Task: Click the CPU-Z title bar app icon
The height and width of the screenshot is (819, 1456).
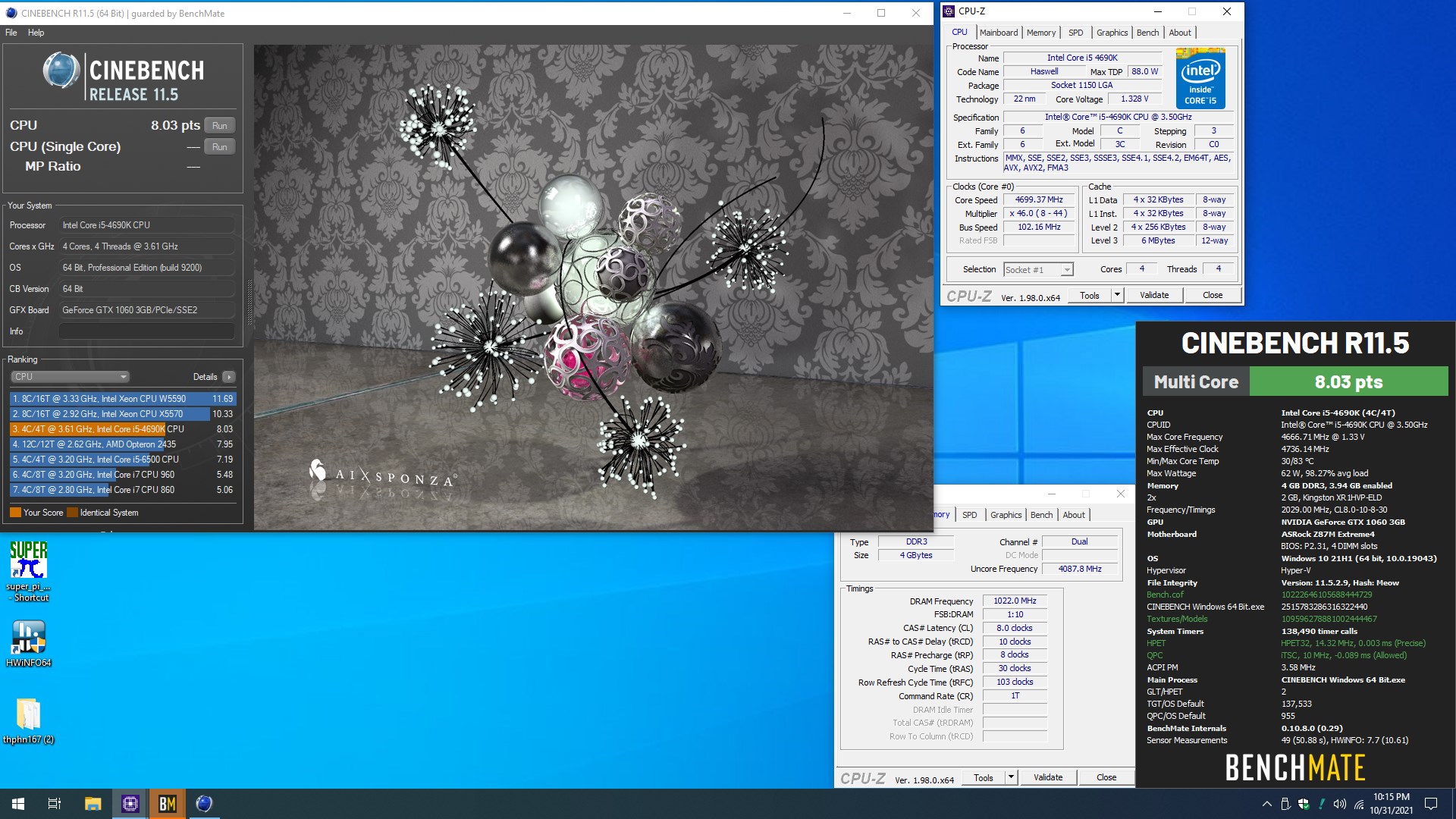Action: 949,11
